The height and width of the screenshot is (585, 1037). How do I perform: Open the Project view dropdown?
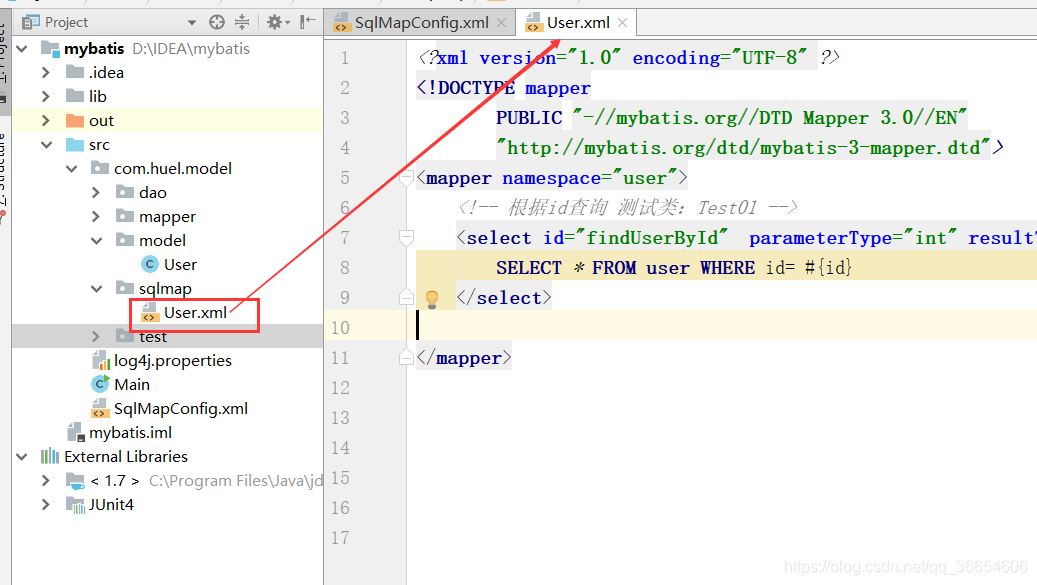pyautogui.click(x=192, y=23)
